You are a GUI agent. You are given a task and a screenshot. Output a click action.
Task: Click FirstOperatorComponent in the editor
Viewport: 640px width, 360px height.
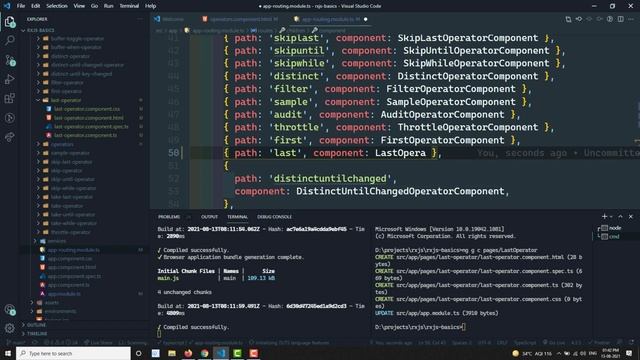point(442,140)
